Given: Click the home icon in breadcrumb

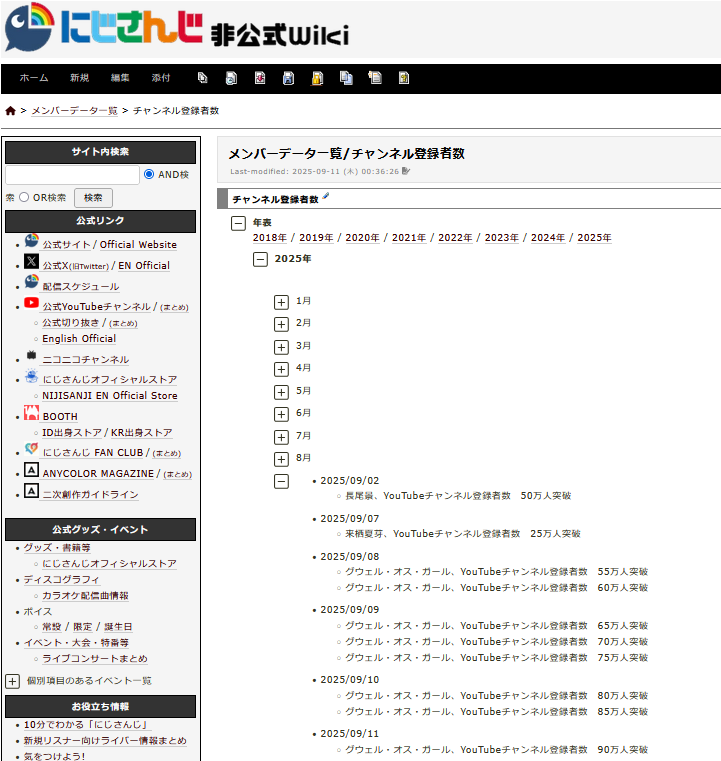Looking at the screenshot, I should click(10, 111).
